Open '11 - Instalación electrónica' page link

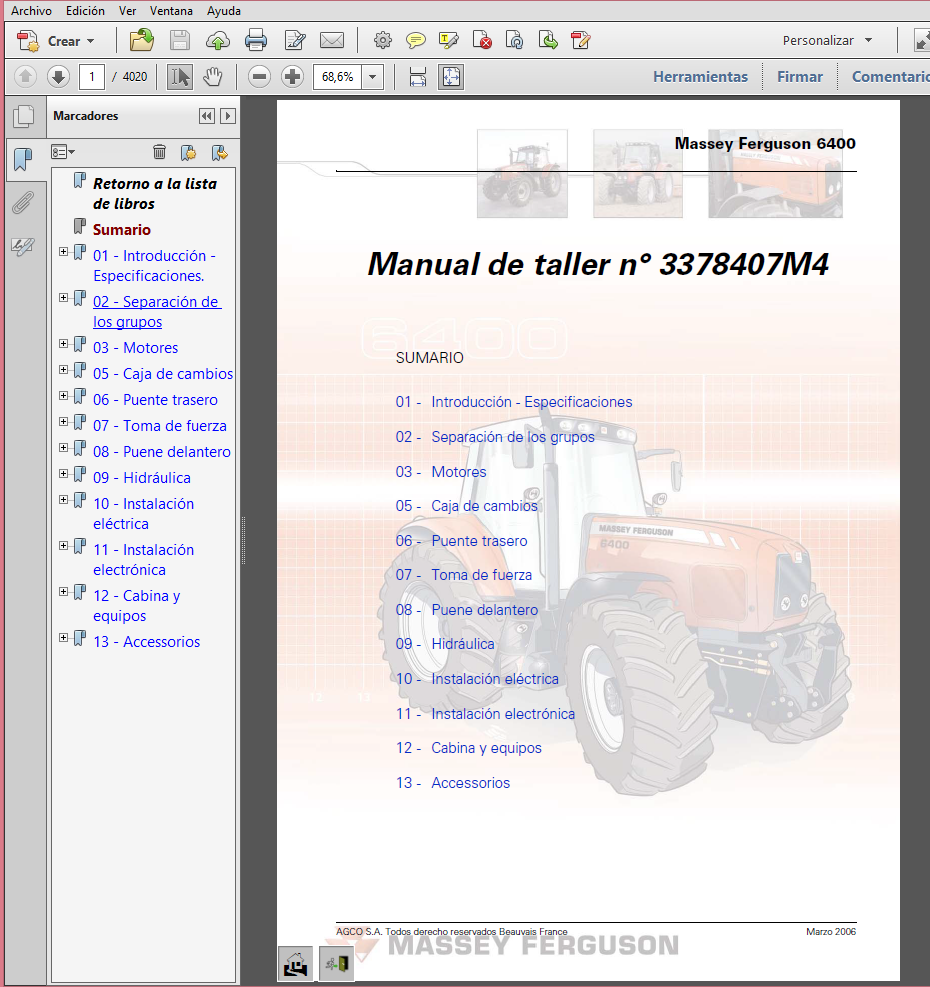485,714
